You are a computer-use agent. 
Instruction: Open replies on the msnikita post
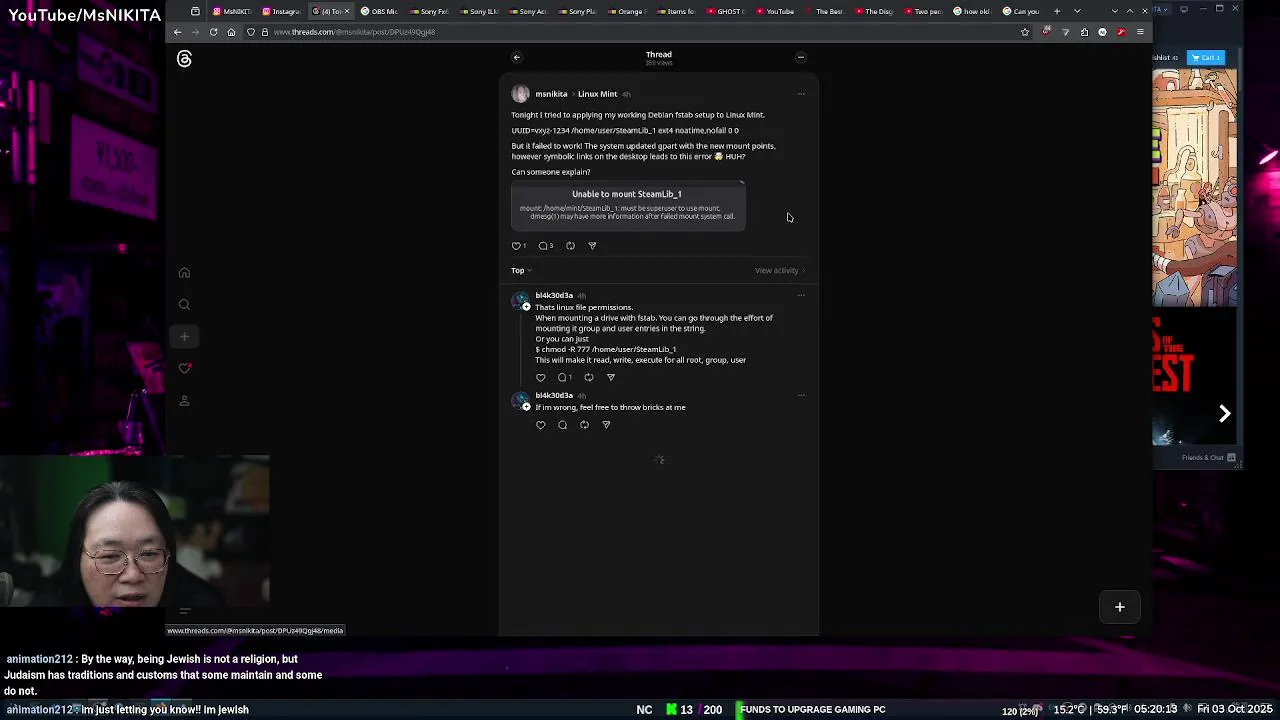tap(545, 246)
